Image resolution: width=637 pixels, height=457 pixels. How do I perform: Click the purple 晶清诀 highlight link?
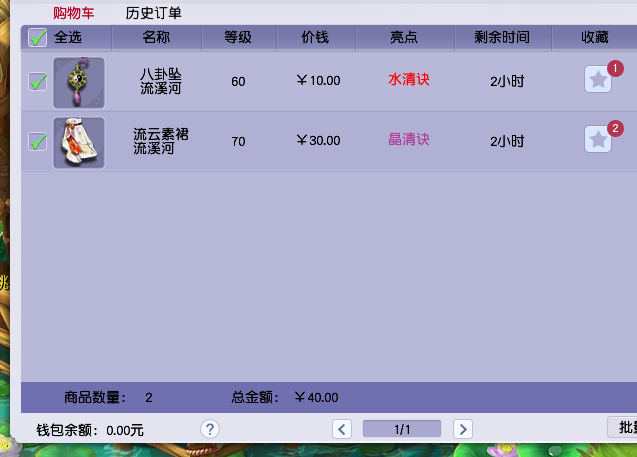point(408,140)
